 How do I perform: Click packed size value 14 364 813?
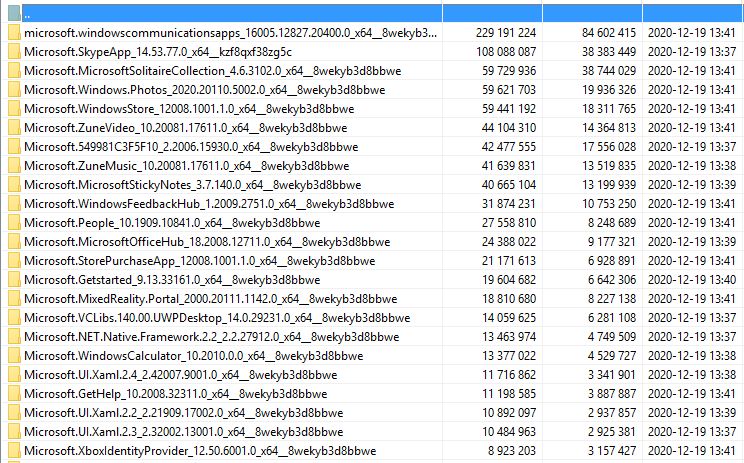click(x=609, y=128)
